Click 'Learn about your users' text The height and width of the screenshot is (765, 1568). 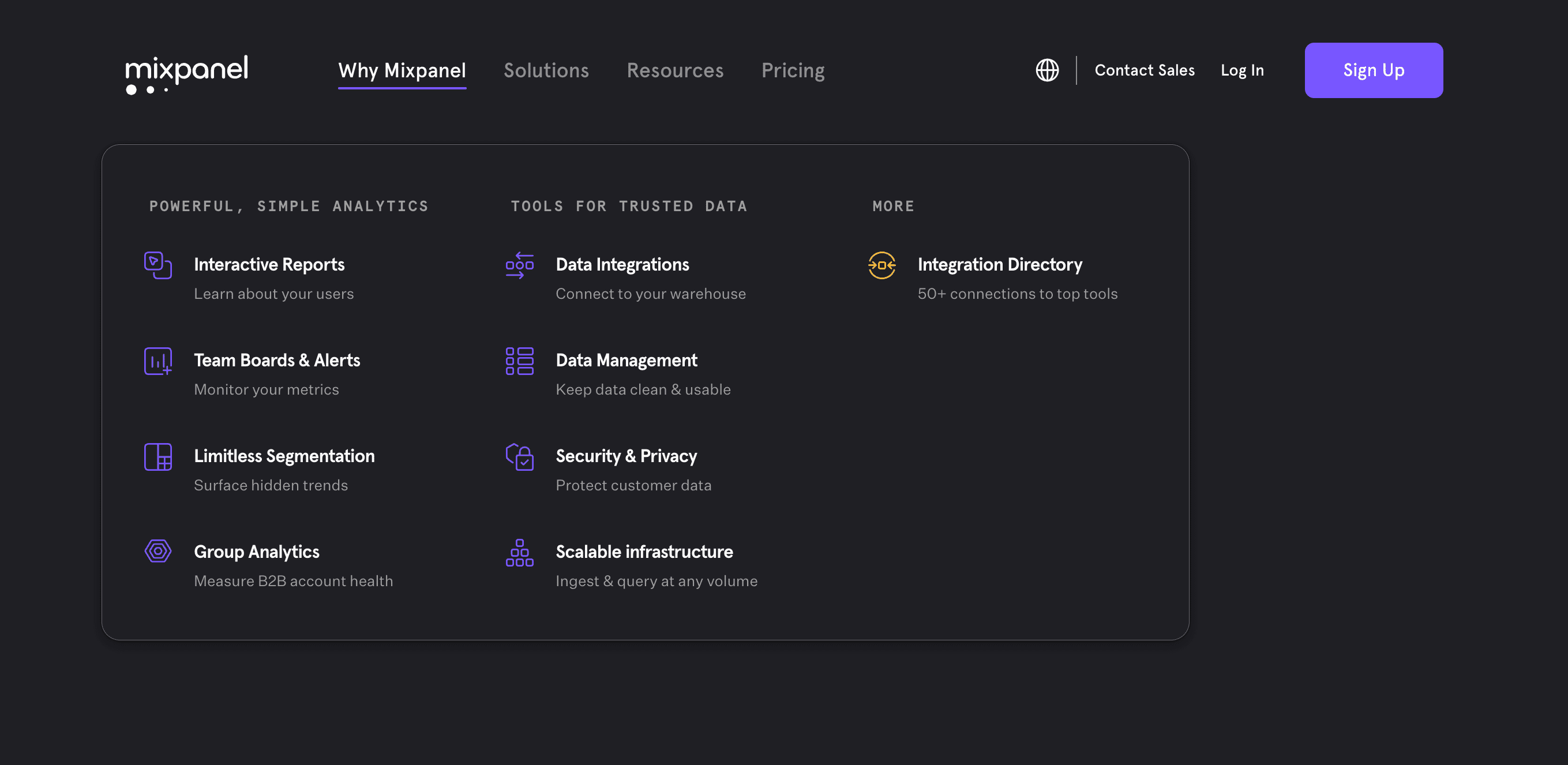(x=273, y=293)
